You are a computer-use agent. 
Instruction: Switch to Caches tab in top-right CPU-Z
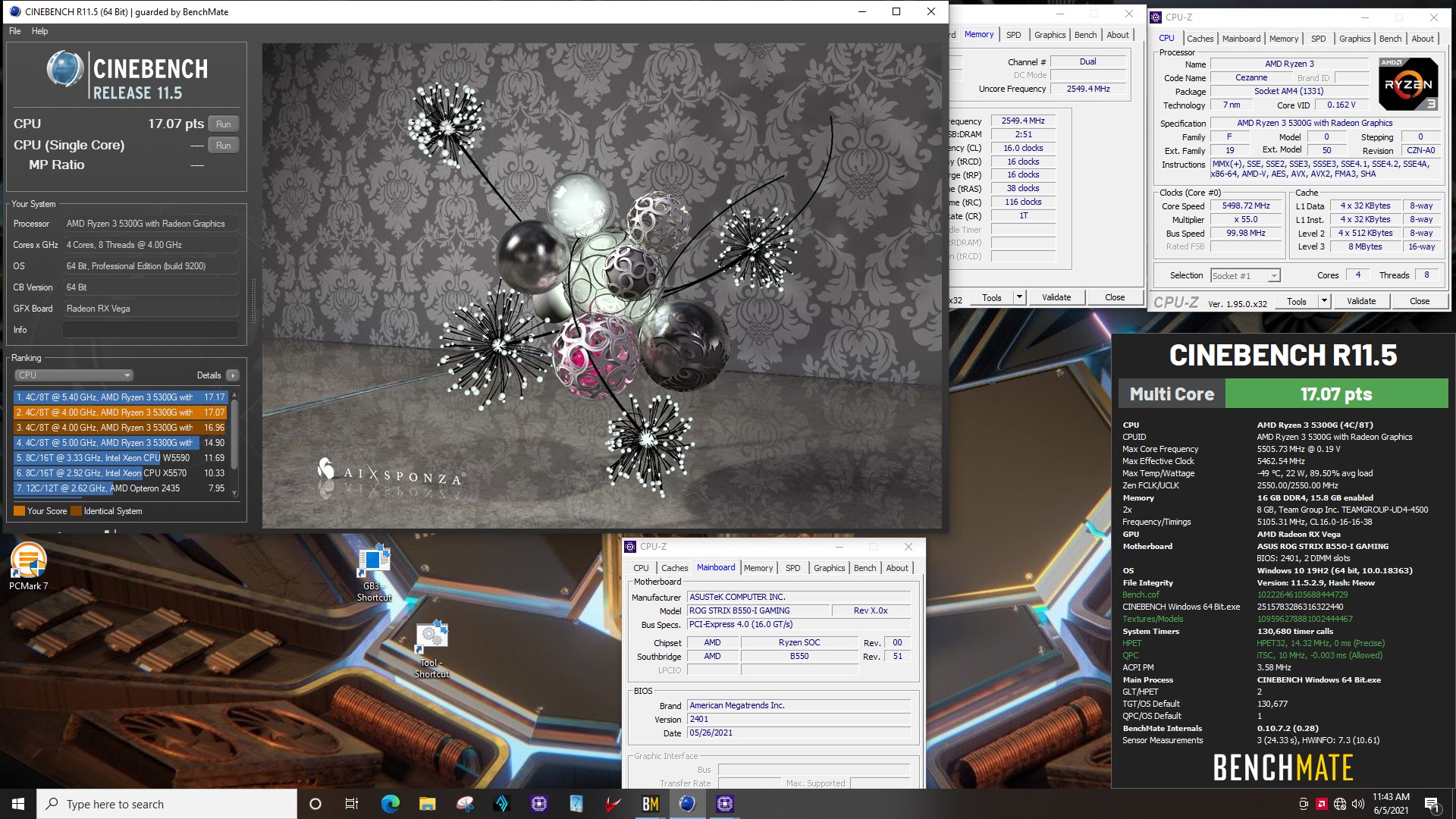1200,39
